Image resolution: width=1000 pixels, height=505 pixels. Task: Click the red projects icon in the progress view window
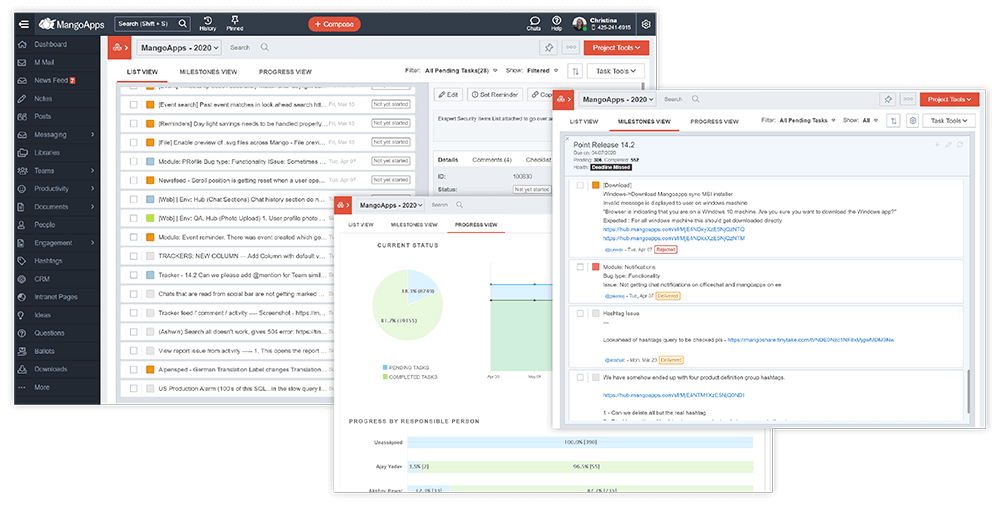(x=343, y=205)
